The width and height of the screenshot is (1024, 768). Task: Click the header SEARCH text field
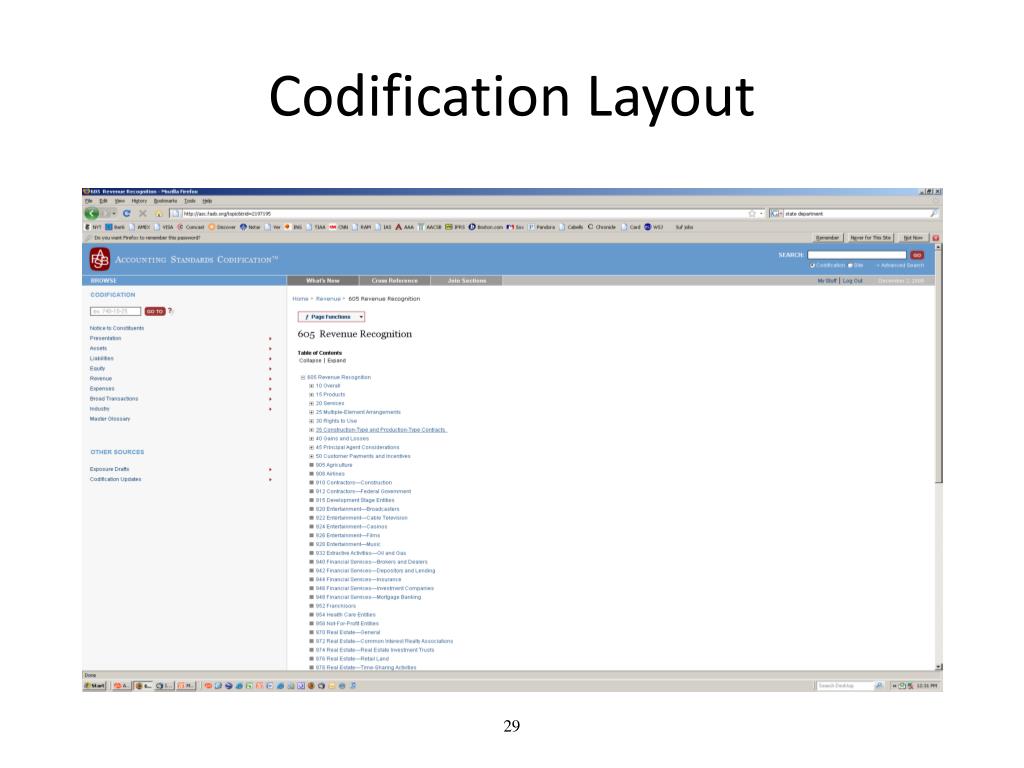(x=857, y=255)
